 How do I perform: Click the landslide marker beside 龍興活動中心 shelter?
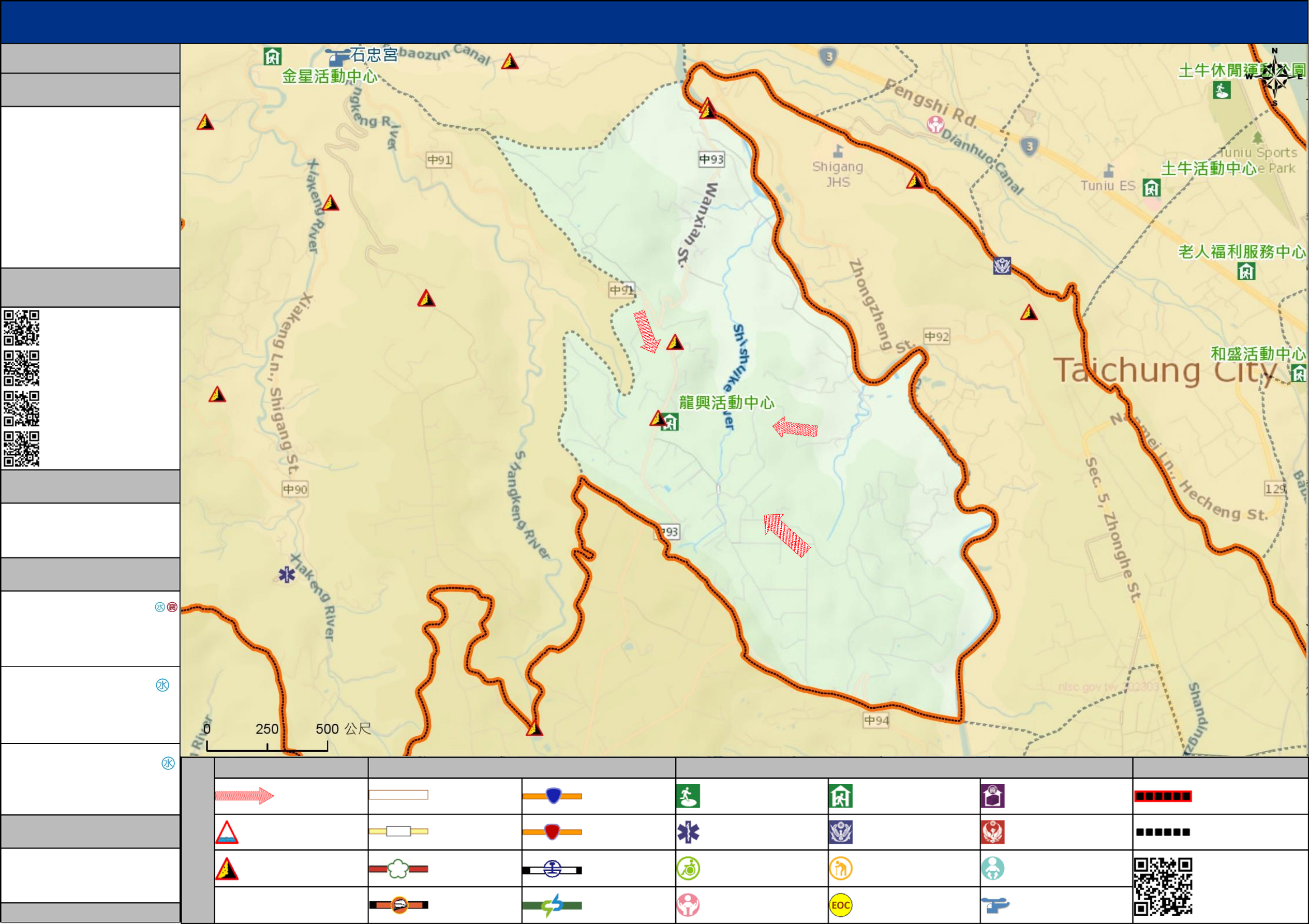click(x=658, y=419)
